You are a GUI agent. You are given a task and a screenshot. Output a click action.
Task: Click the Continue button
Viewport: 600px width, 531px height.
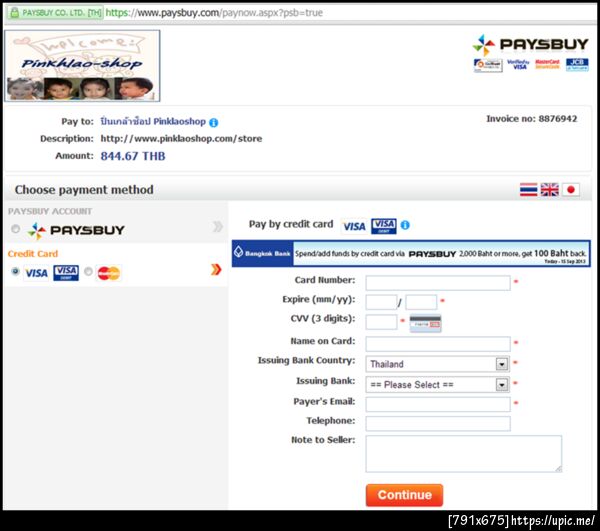click(404, 495)
